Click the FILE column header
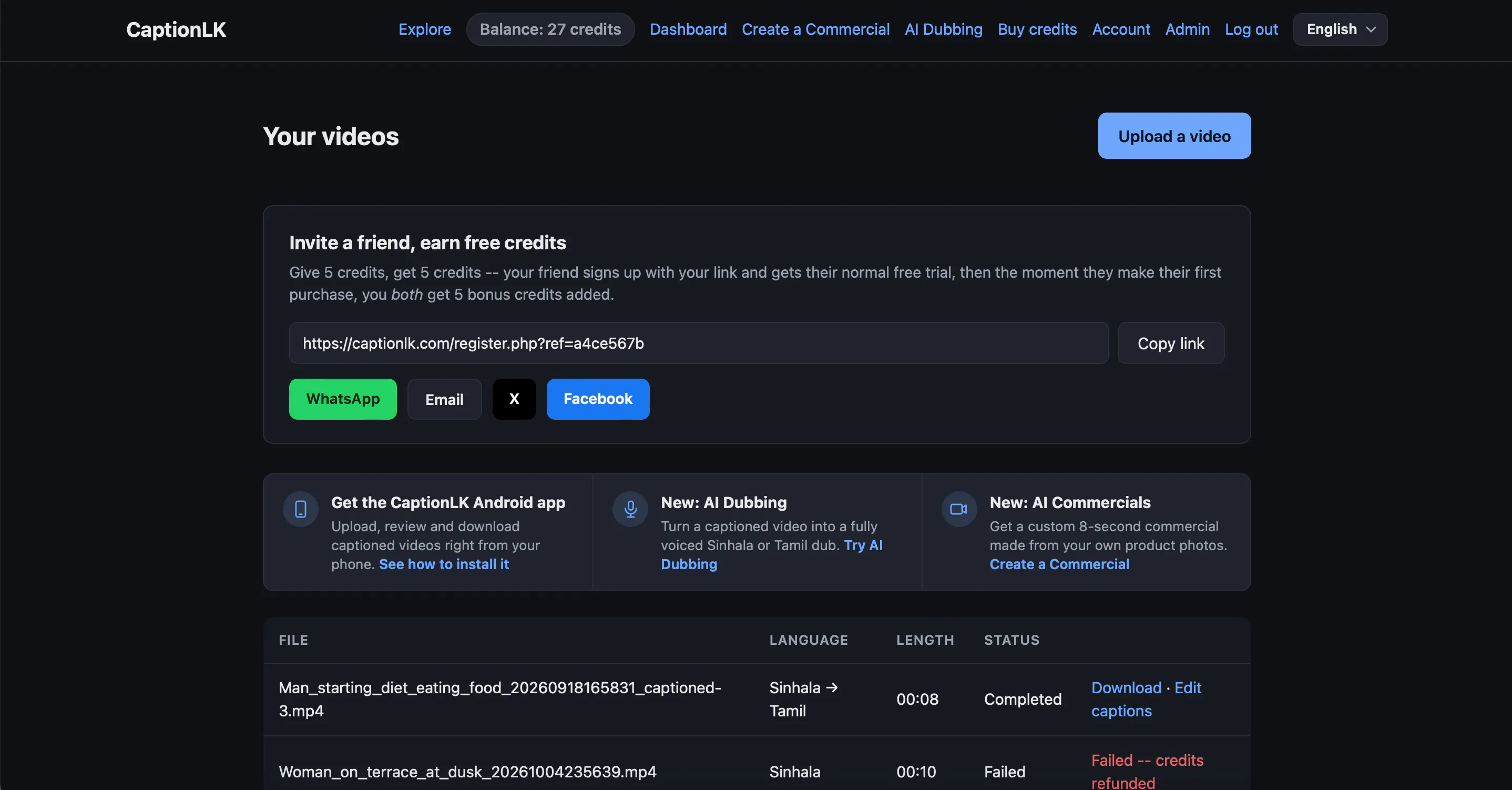 click(293, 640)
